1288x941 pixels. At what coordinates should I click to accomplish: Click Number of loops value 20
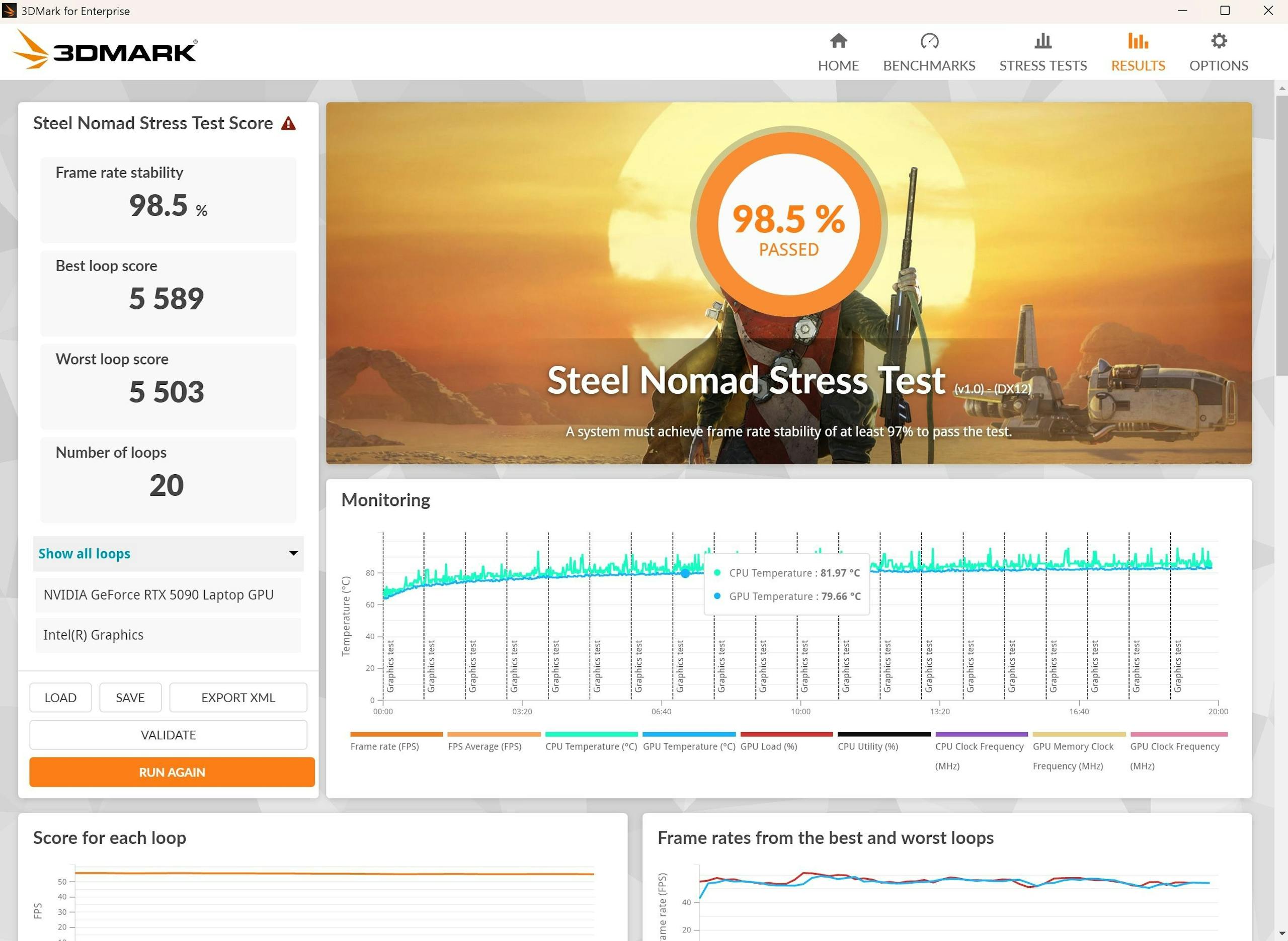click(x=167, y=485)
